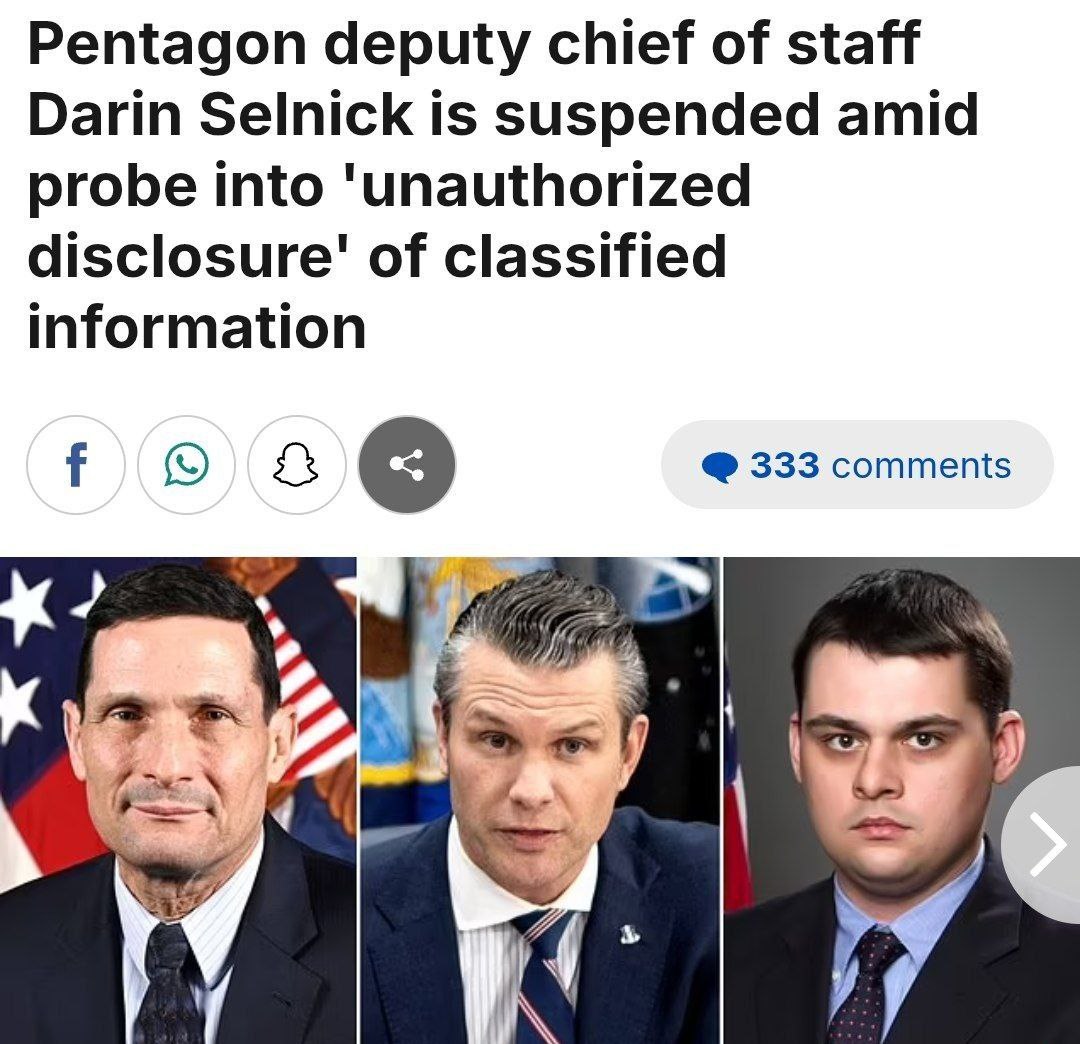Open the middle photo of the gray-haired man

pos(540,800)
